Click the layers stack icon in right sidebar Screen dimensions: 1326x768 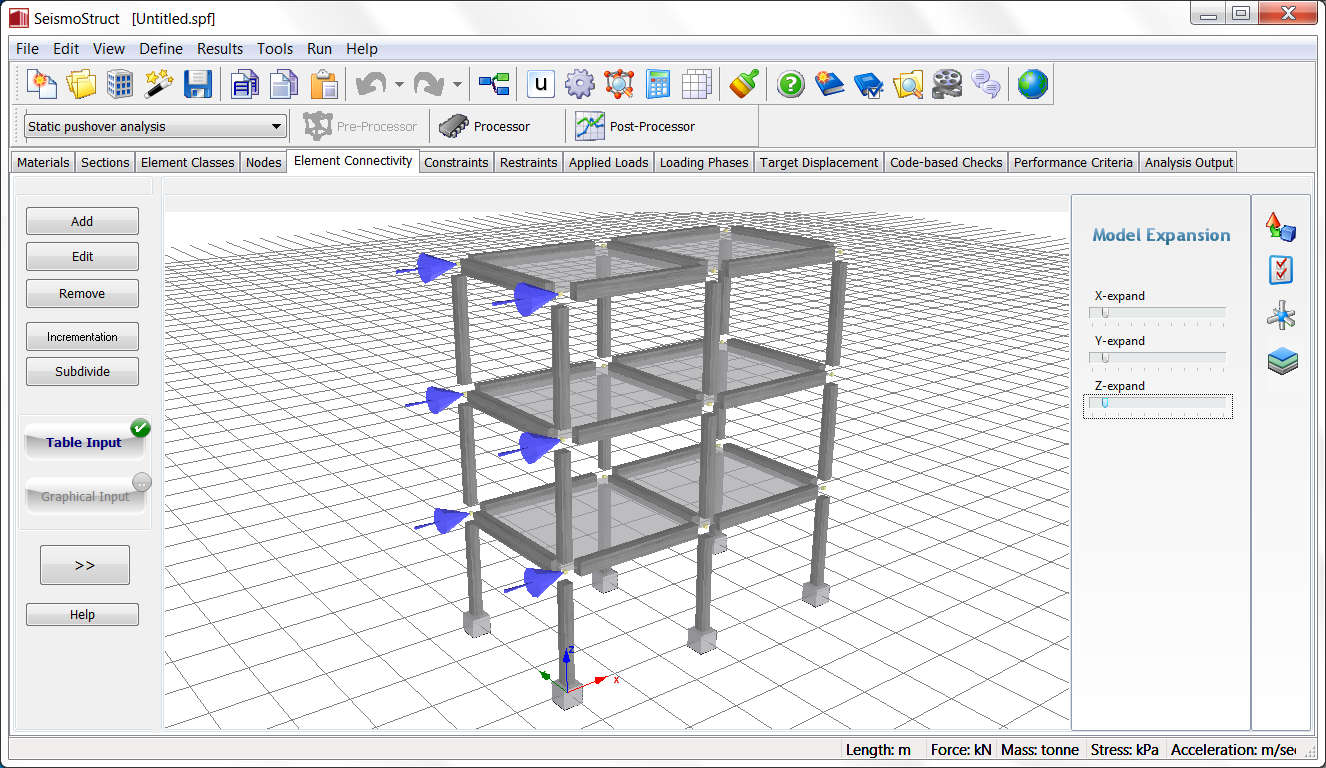1282,361
